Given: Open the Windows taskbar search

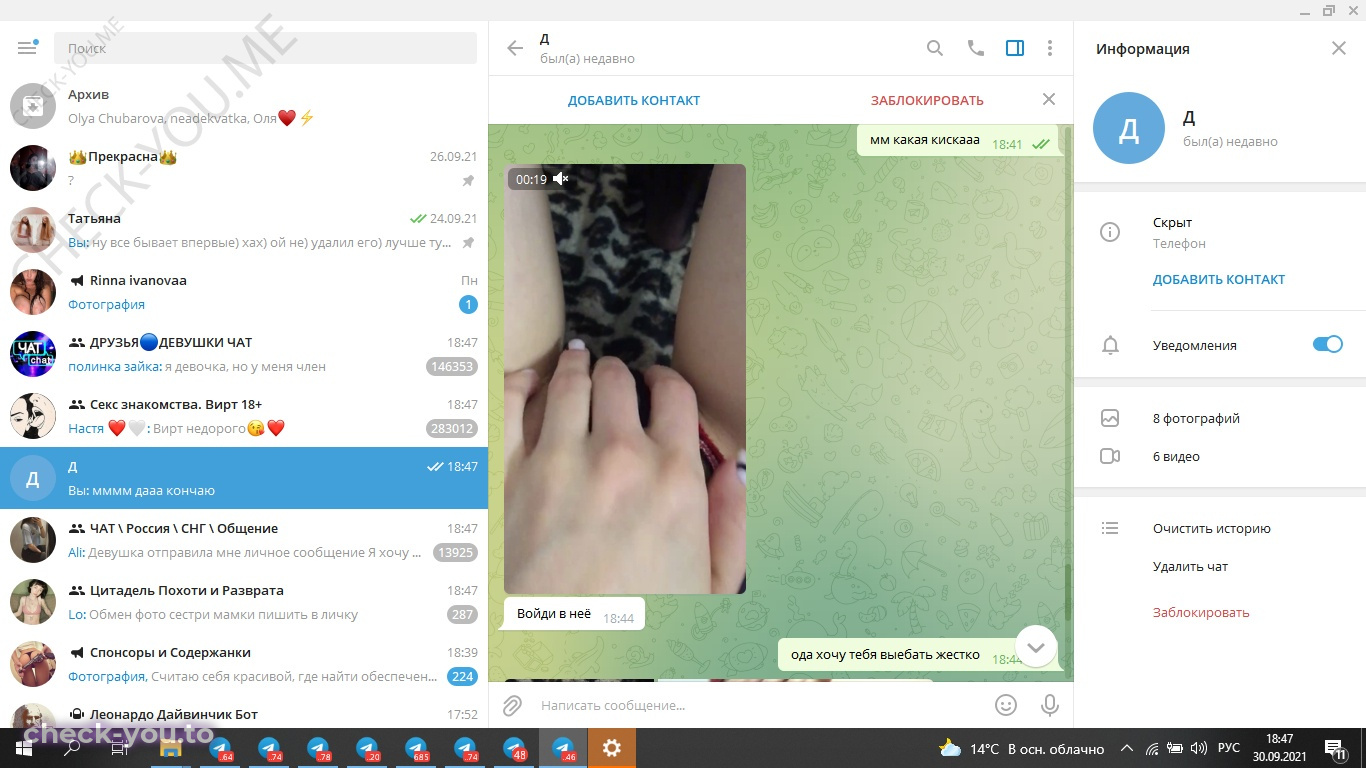Looking at the screenshot, I should pos(72,748).
